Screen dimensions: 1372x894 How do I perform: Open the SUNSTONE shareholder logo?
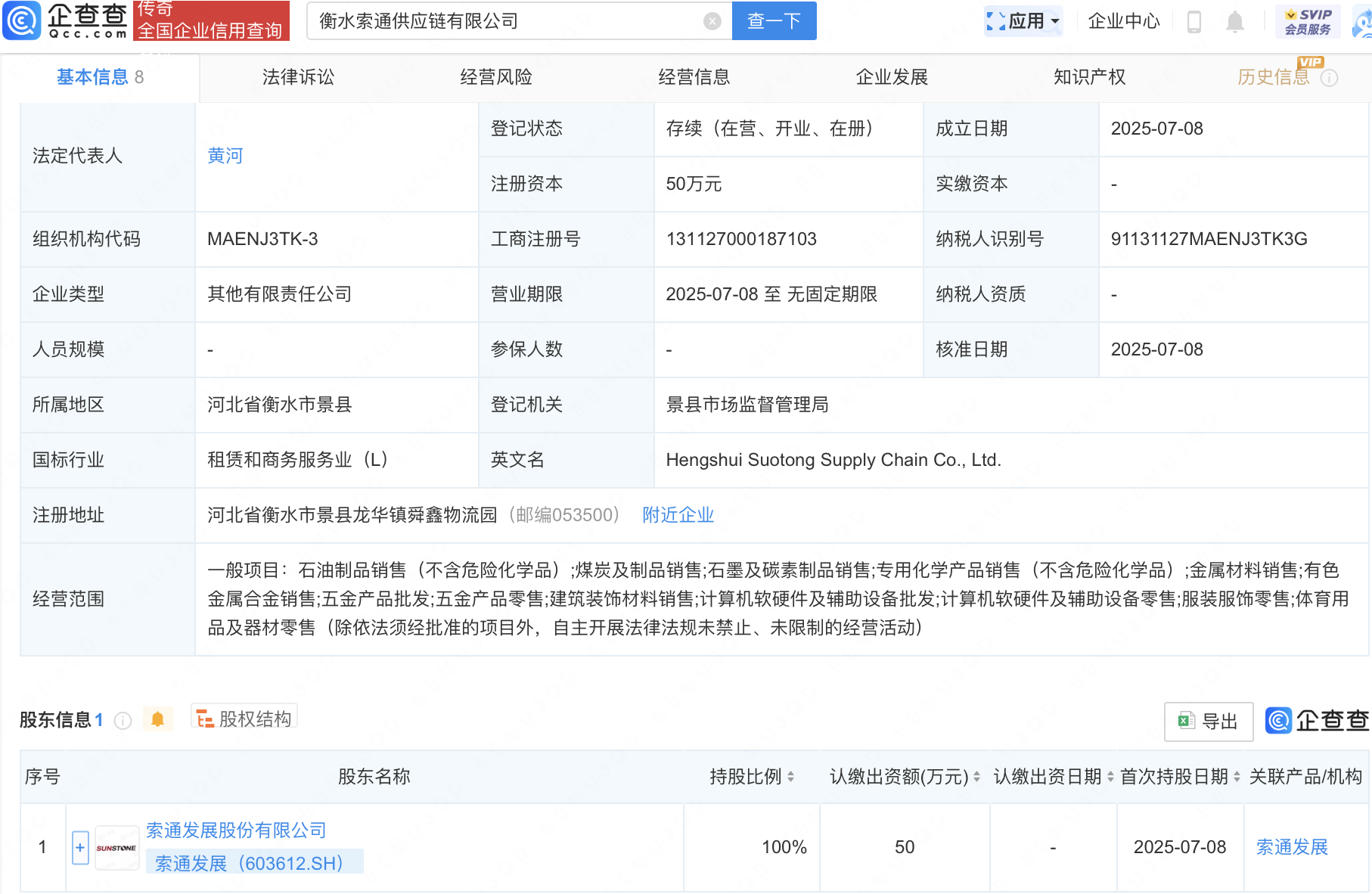(116, 848)
